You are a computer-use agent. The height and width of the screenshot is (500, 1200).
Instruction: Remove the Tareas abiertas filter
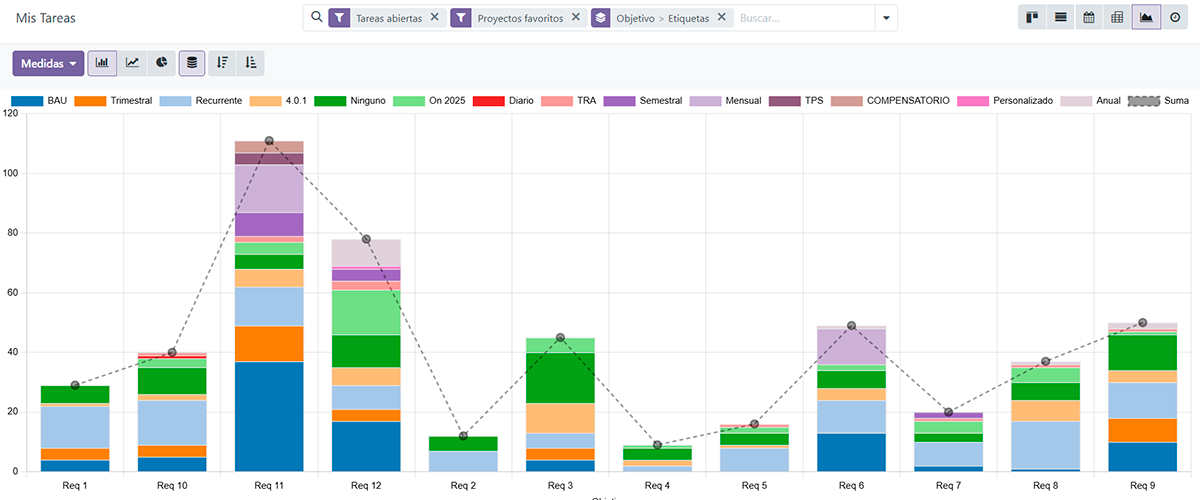click(x=434, y=18)
